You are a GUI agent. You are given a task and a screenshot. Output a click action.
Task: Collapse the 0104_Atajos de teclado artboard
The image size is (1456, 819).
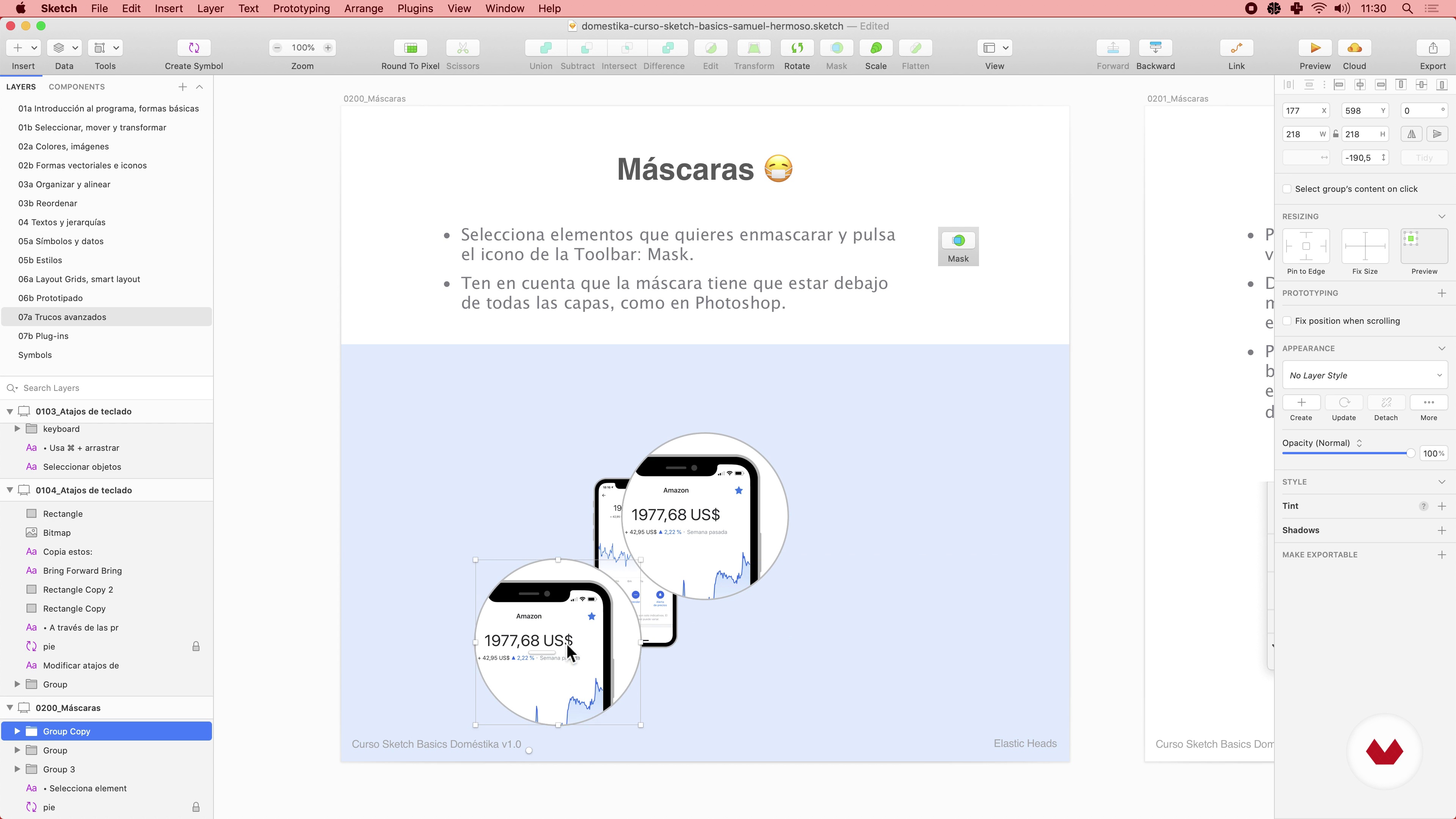point(9,490)
